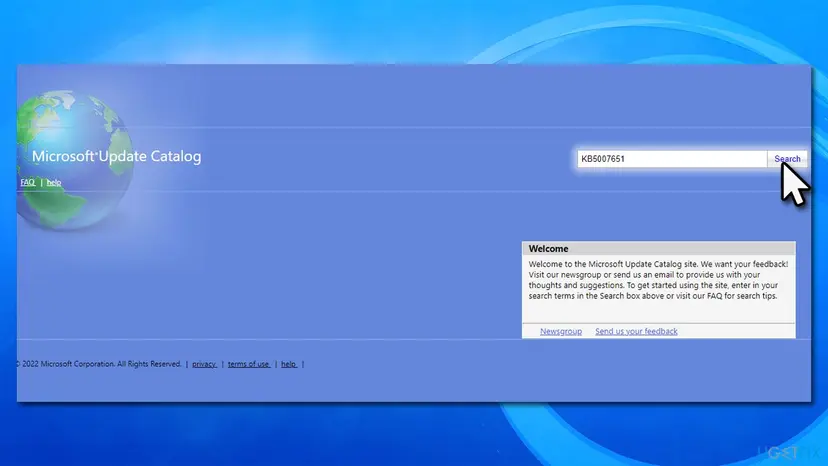Open the Newsgroup link in Welcome box
This screenshot has height=466, width=828.
coord(561,331)
